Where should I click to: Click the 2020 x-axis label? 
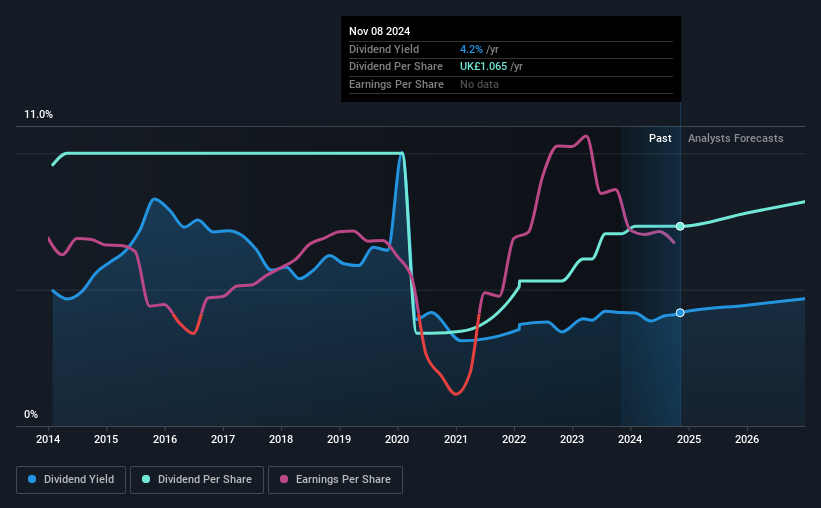pos(397,439)
